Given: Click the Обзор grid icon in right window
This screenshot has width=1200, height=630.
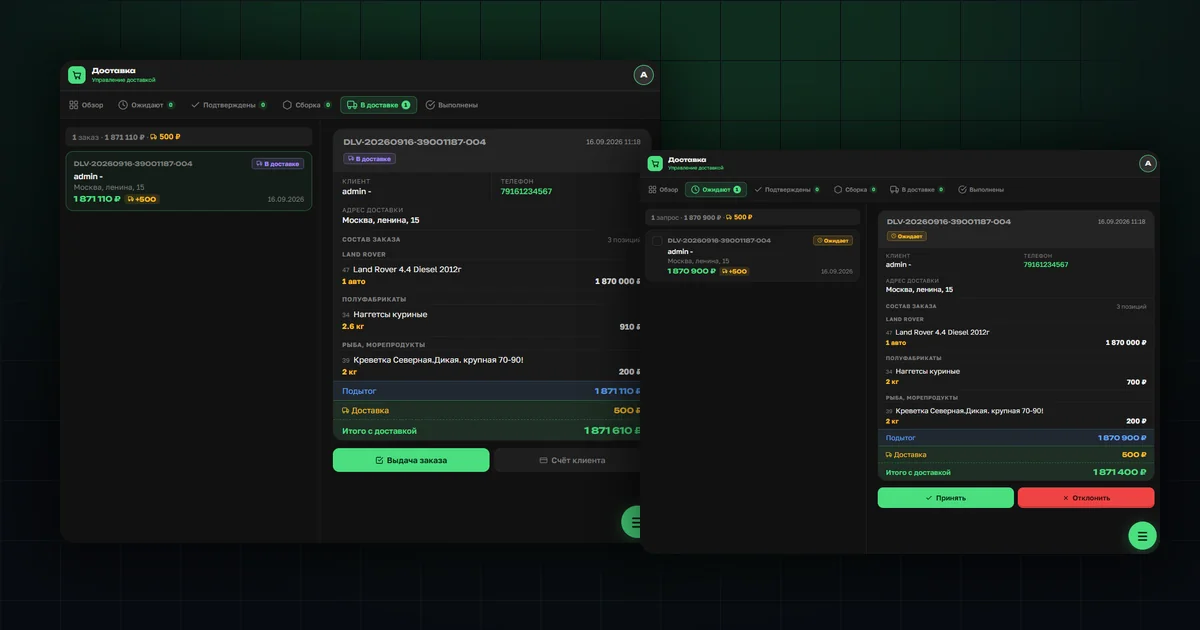Looking at the screenshot, I should tap(652, 189).
